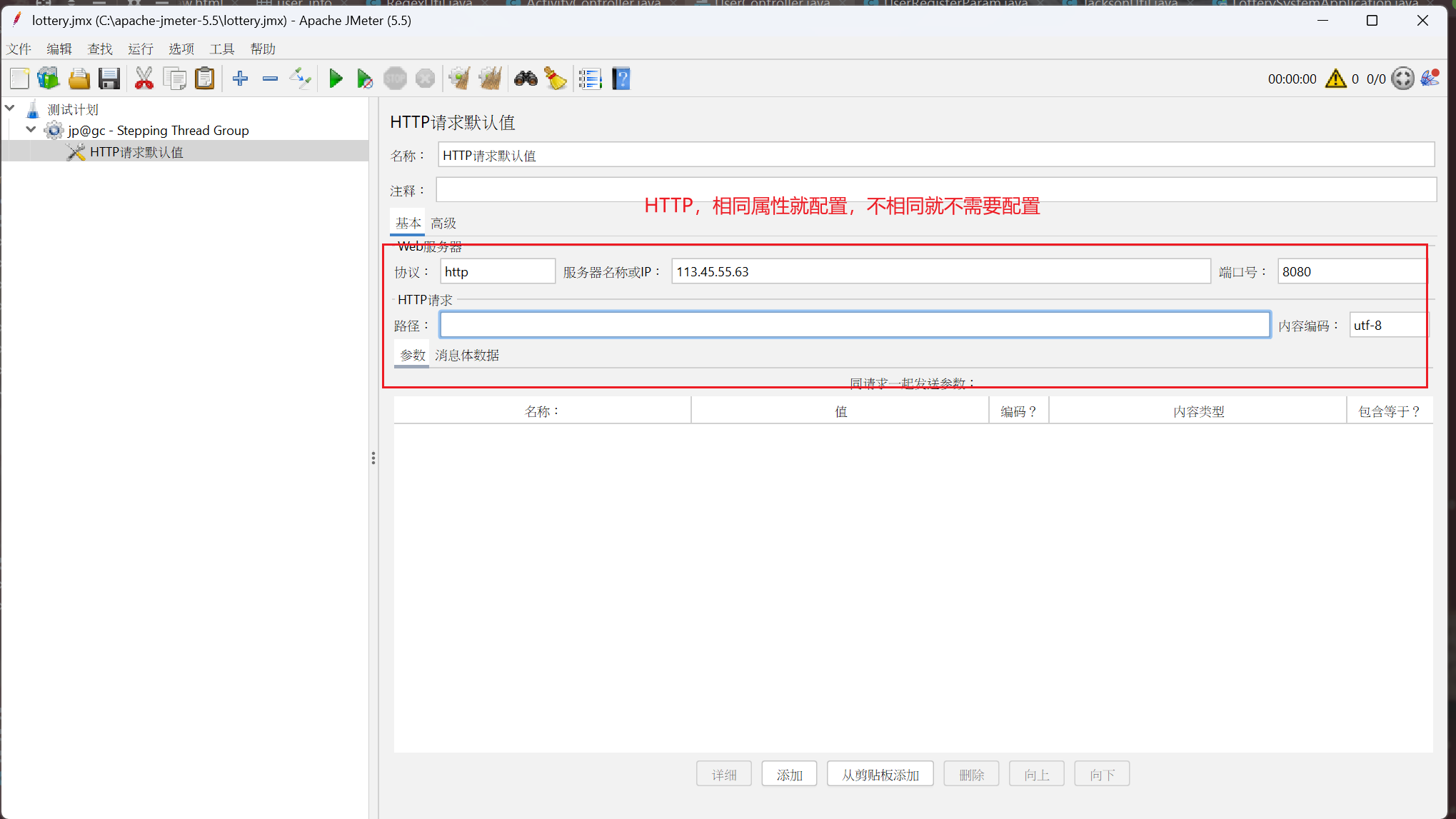Image resolution: width=1456 pixels, height=819 pixels.
Task: Click the Help question mark icon
Action: pyautogui.click(x=621, y=79)
